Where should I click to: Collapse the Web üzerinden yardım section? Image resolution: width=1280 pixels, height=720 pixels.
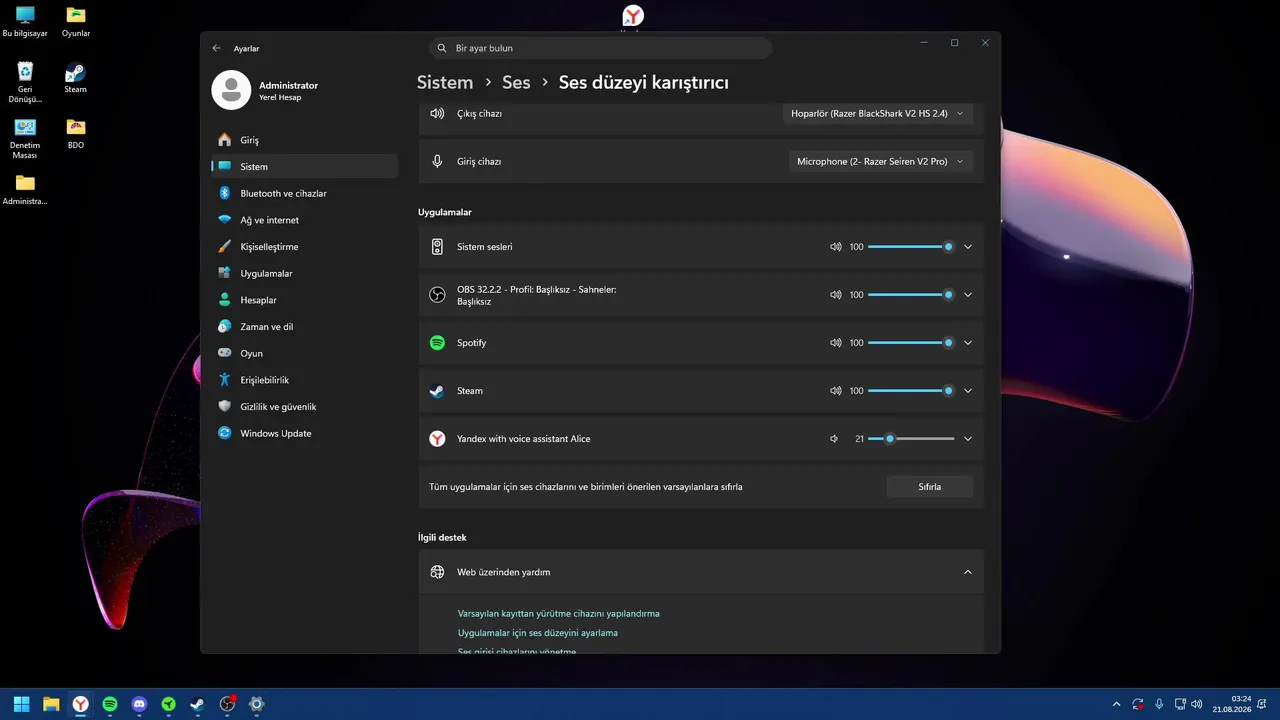pos(968,572)
